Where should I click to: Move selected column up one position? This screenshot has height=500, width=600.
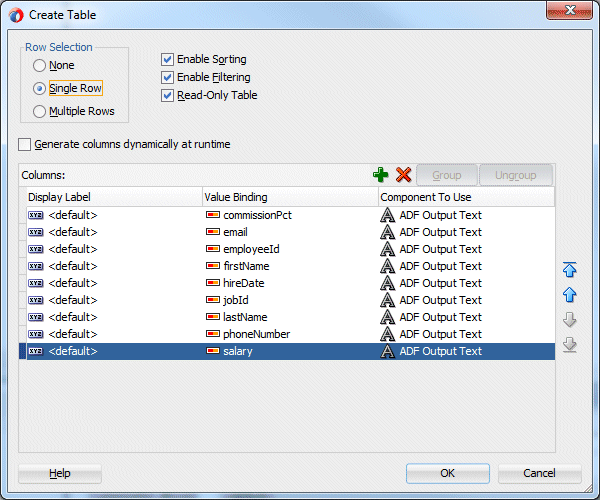point(569,295)
